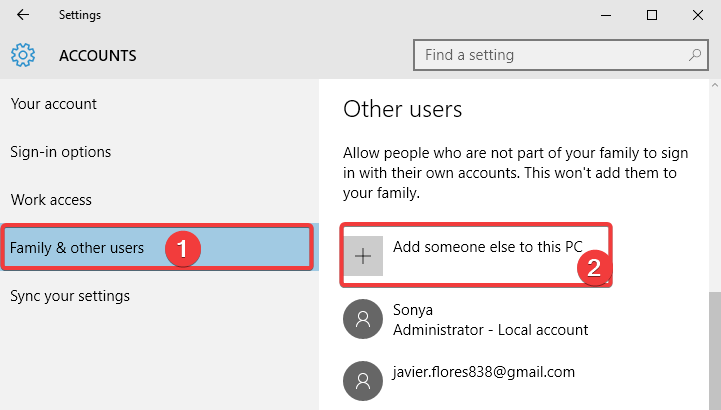
Task: Click "Add someone else to this PC"
Action: [487, 247]
